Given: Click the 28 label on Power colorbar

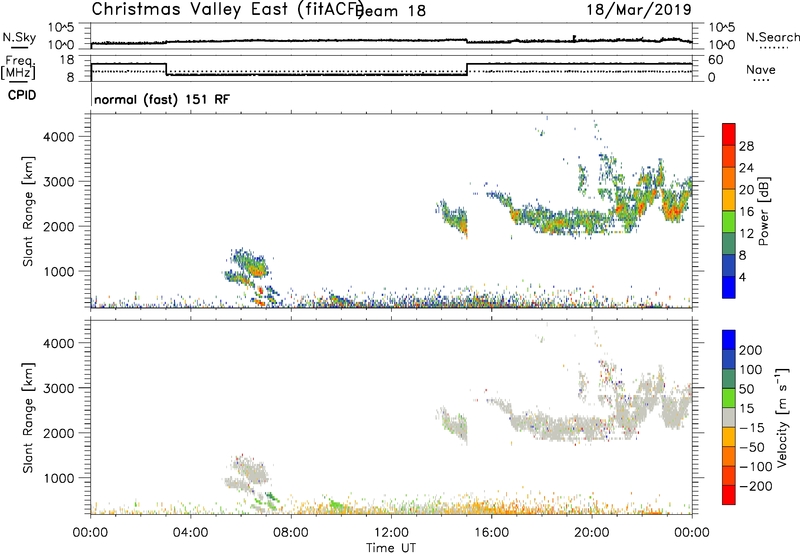Looking at the screenshot, I should pos(746,146).
